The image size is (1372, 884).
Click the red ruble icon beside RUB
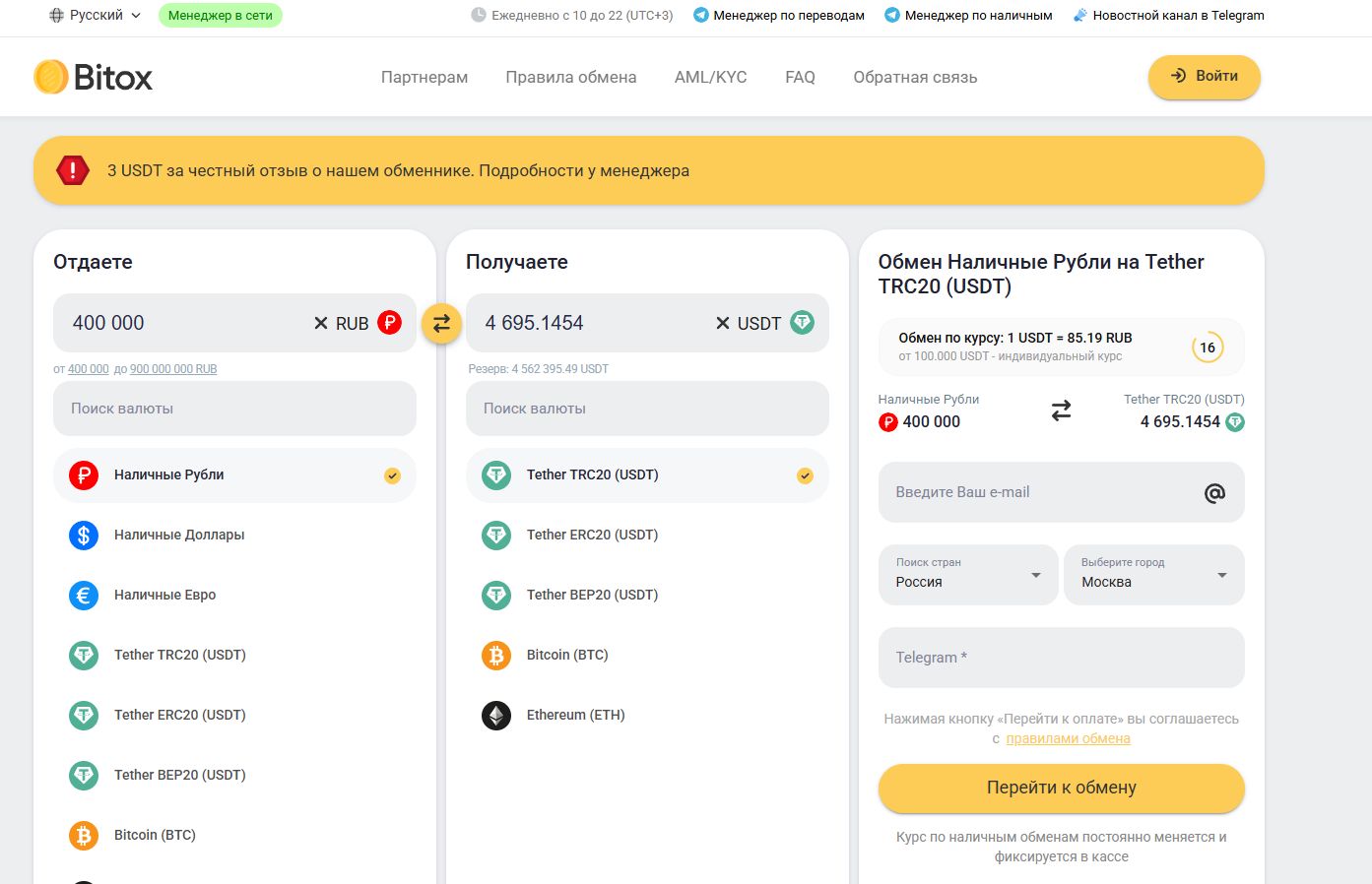click(x=390, y=322)
